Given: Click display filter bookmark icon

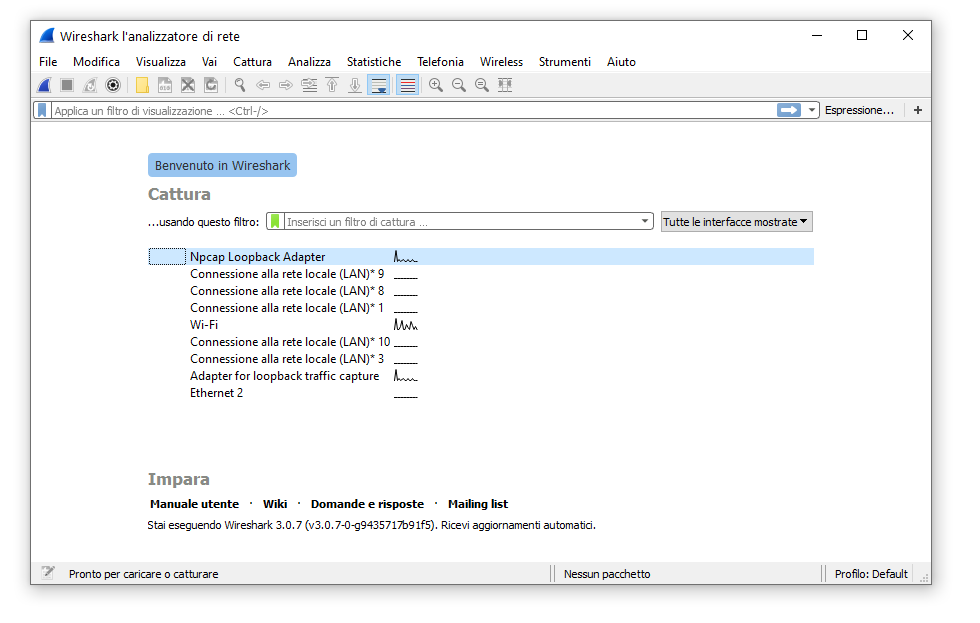Looking at the screenshot, I should point(42,111).
